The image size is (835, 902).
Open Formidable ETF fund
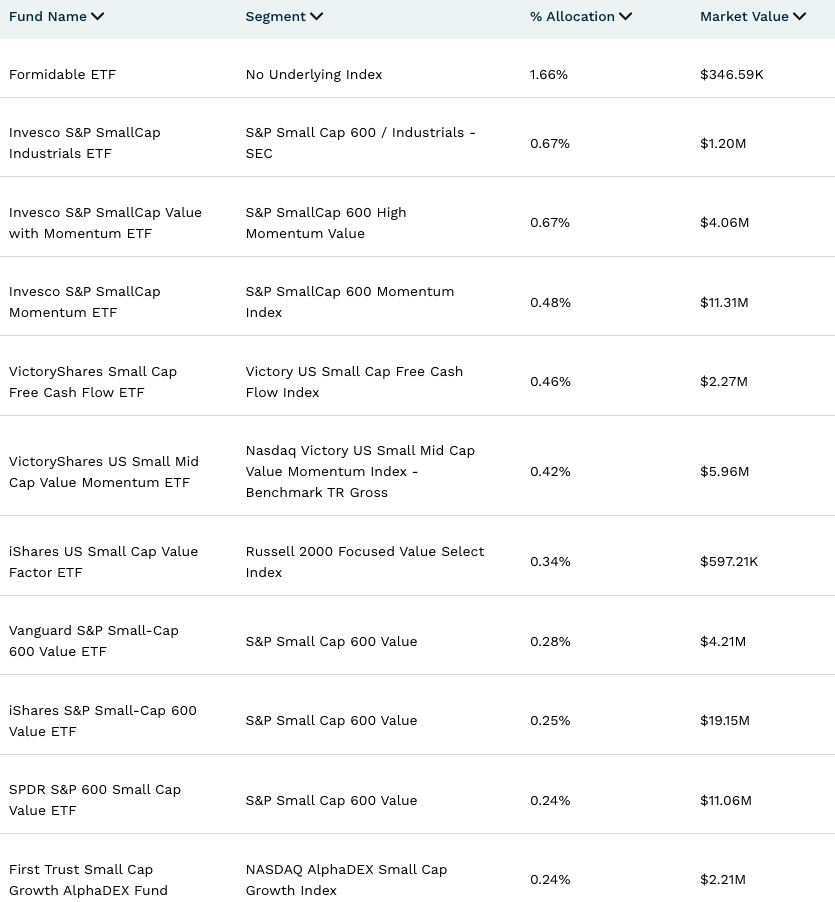62,75
